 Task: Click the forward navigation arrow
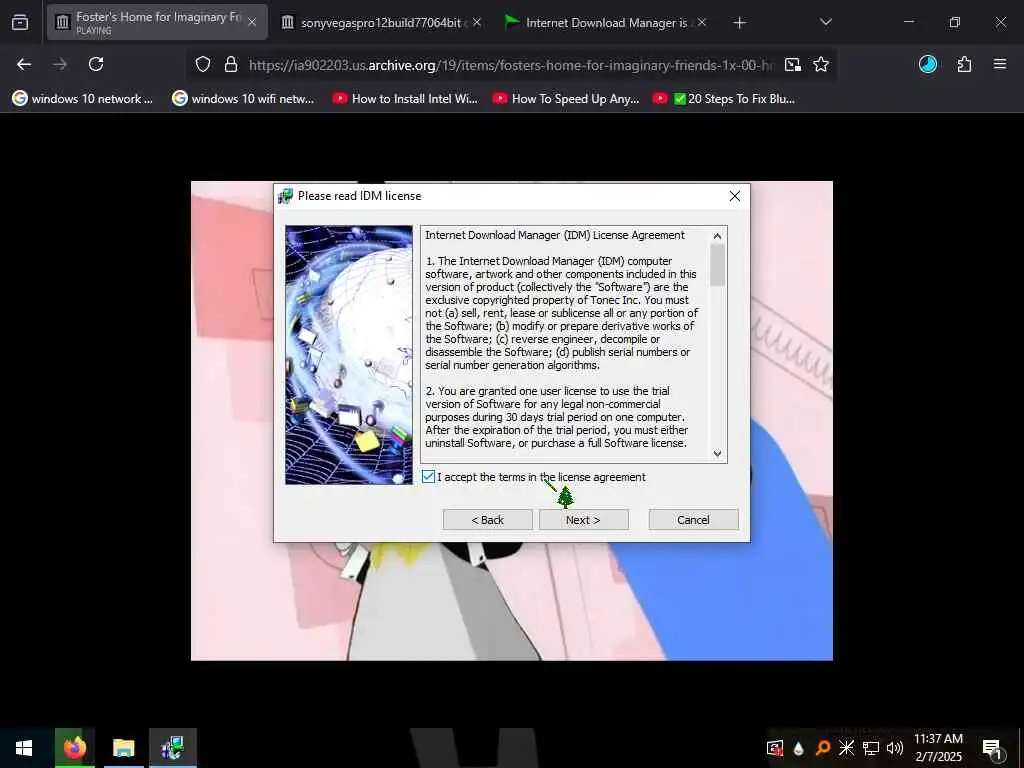pos(60,64)
